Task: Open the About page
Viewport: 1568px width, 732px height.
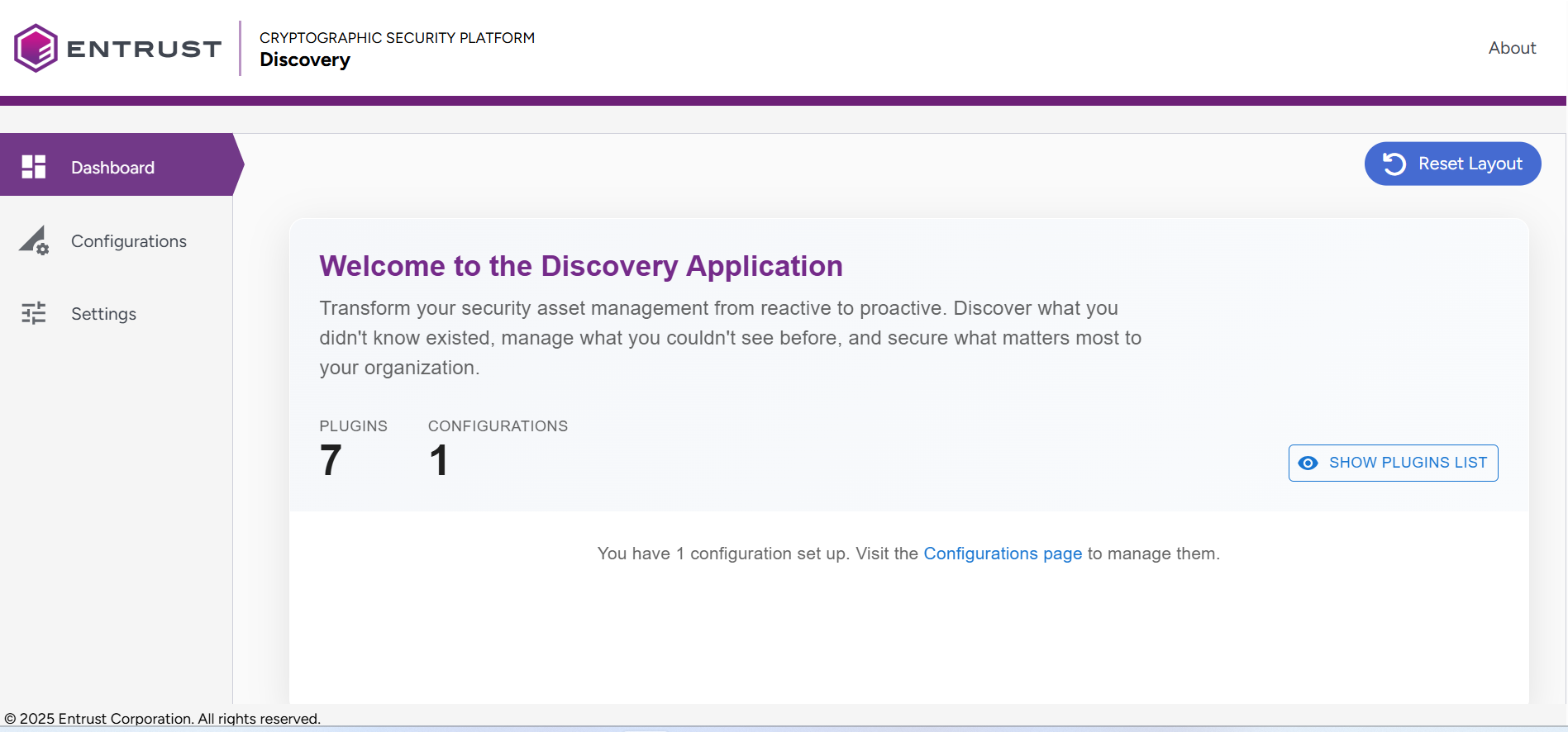Action: (x=1511, y=48)
